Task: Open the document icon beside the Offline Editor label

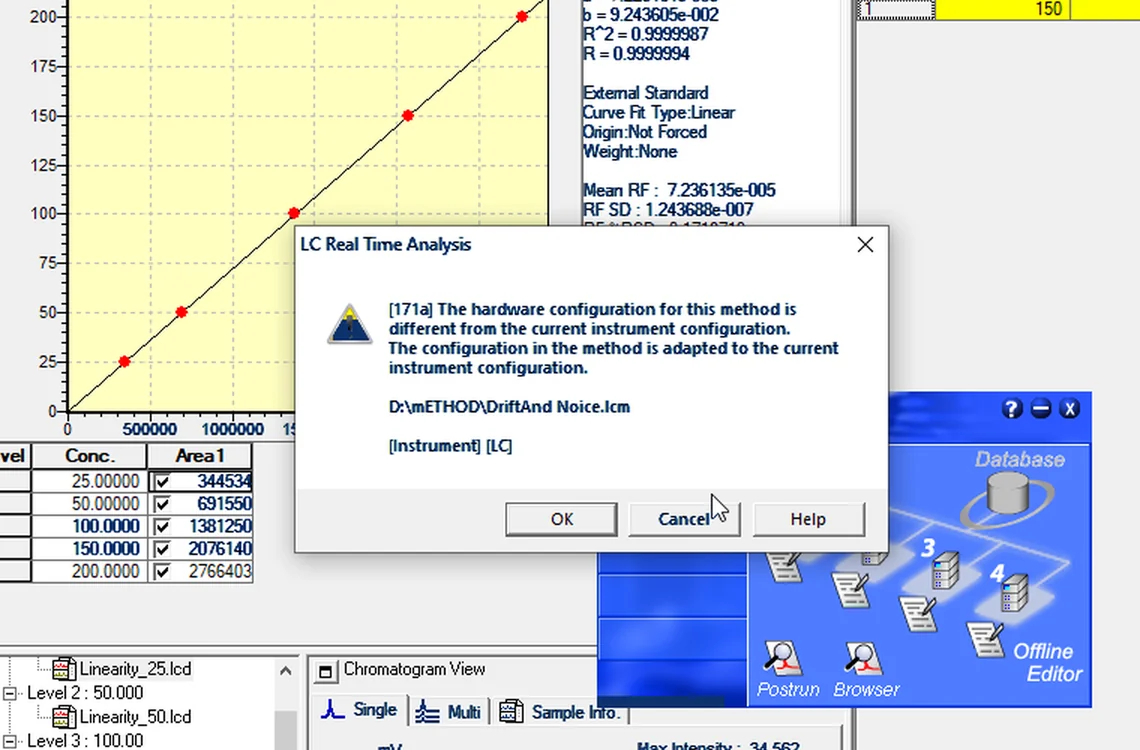Action: (x=985, y=639)
